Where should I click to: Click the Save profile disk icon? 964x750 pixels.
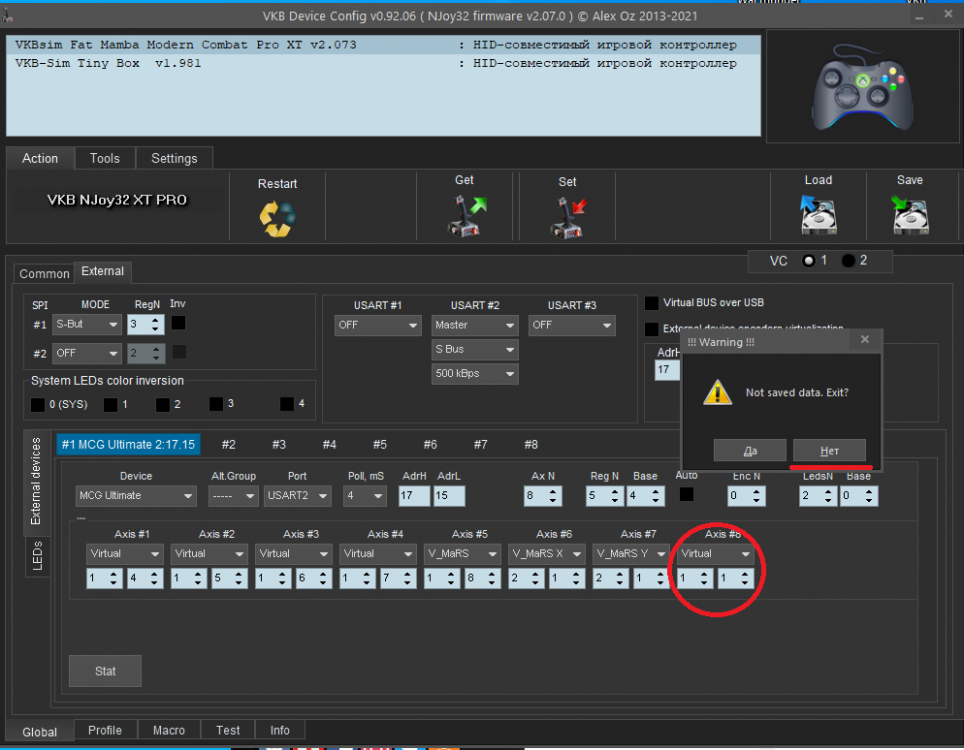(909, 213)
